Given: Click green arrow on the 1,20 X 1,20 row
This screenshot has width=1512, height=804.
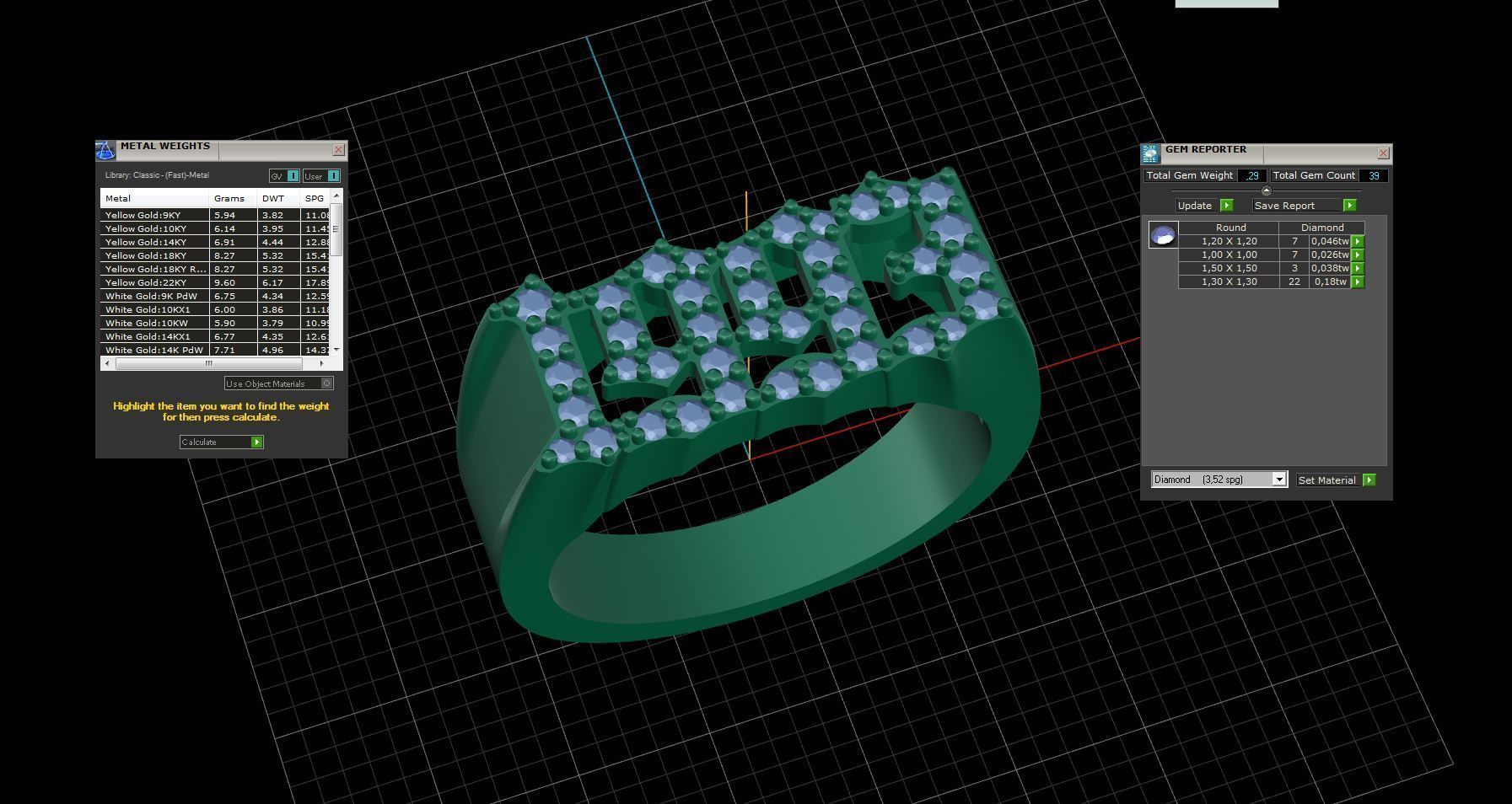Looking at the screenshot, I should point(1358,242).
